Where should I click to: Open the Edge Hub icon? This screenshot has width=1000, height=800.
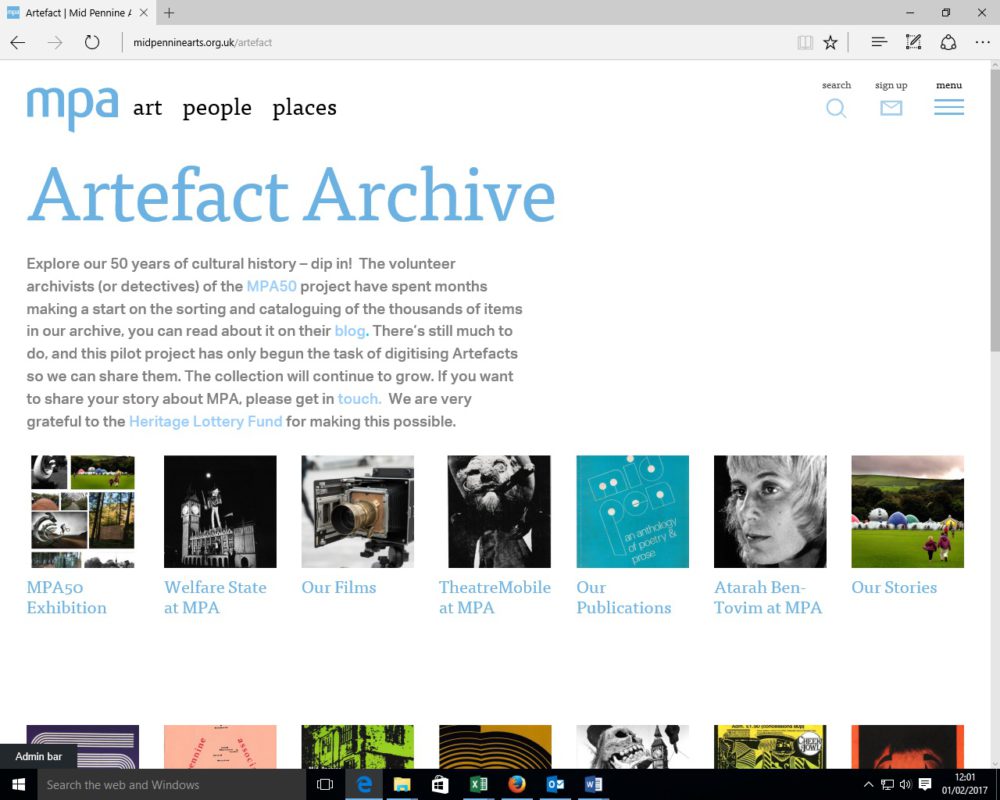coord(879,42)
